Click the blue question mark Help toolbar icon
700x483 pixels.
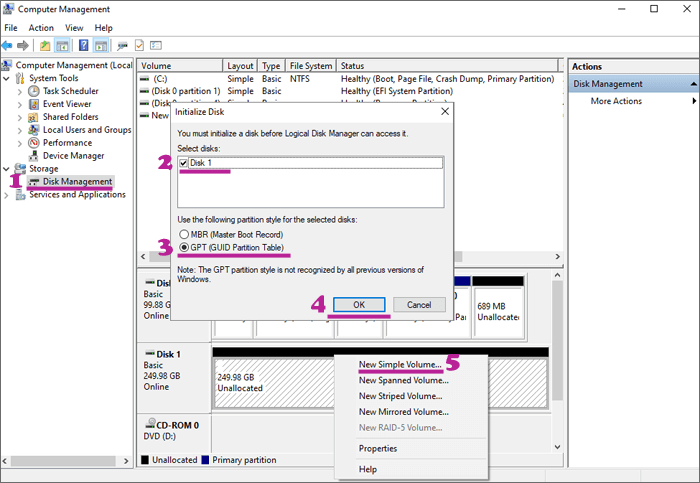83,46
